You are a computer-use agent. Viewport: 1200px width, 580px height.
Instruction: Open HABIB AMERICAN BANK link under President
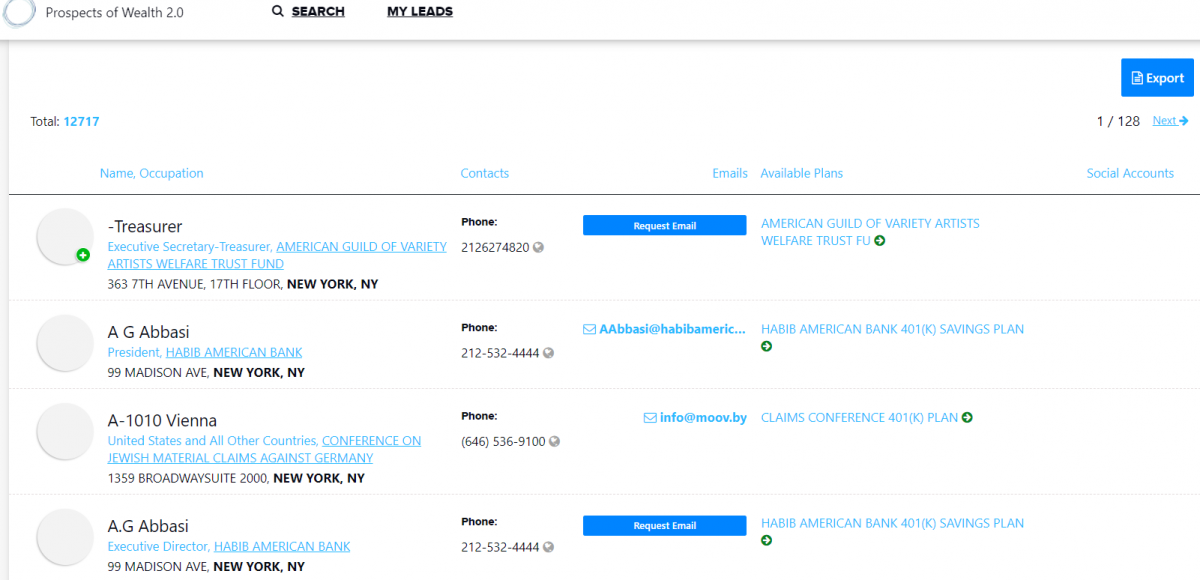tap(234, 353)
